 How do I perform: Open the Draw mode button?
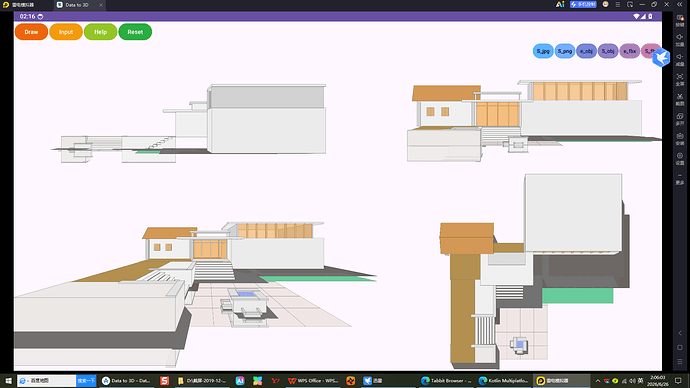point(31,32)
